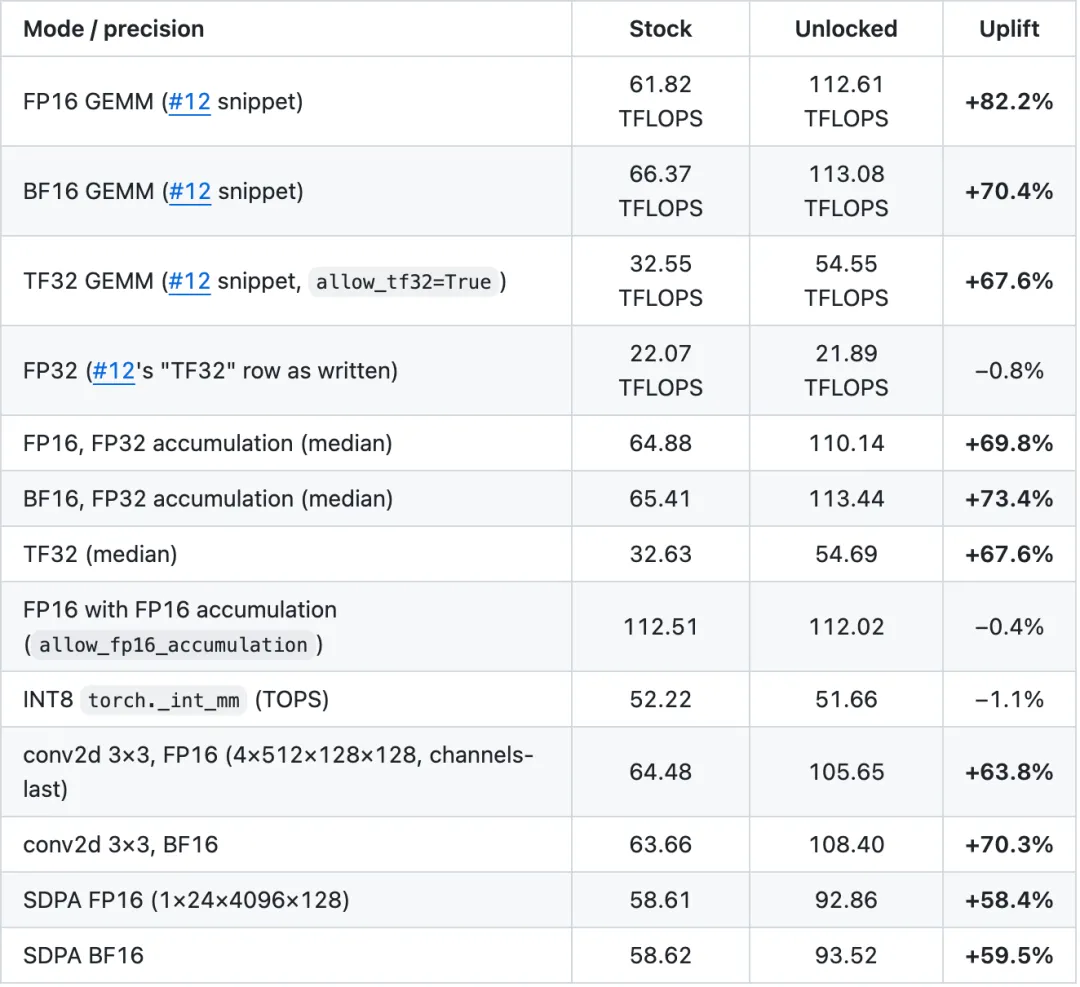Click the TF32 (median) row label
This screenshot has width=1080, height=987.
click(x=101, y=554)
